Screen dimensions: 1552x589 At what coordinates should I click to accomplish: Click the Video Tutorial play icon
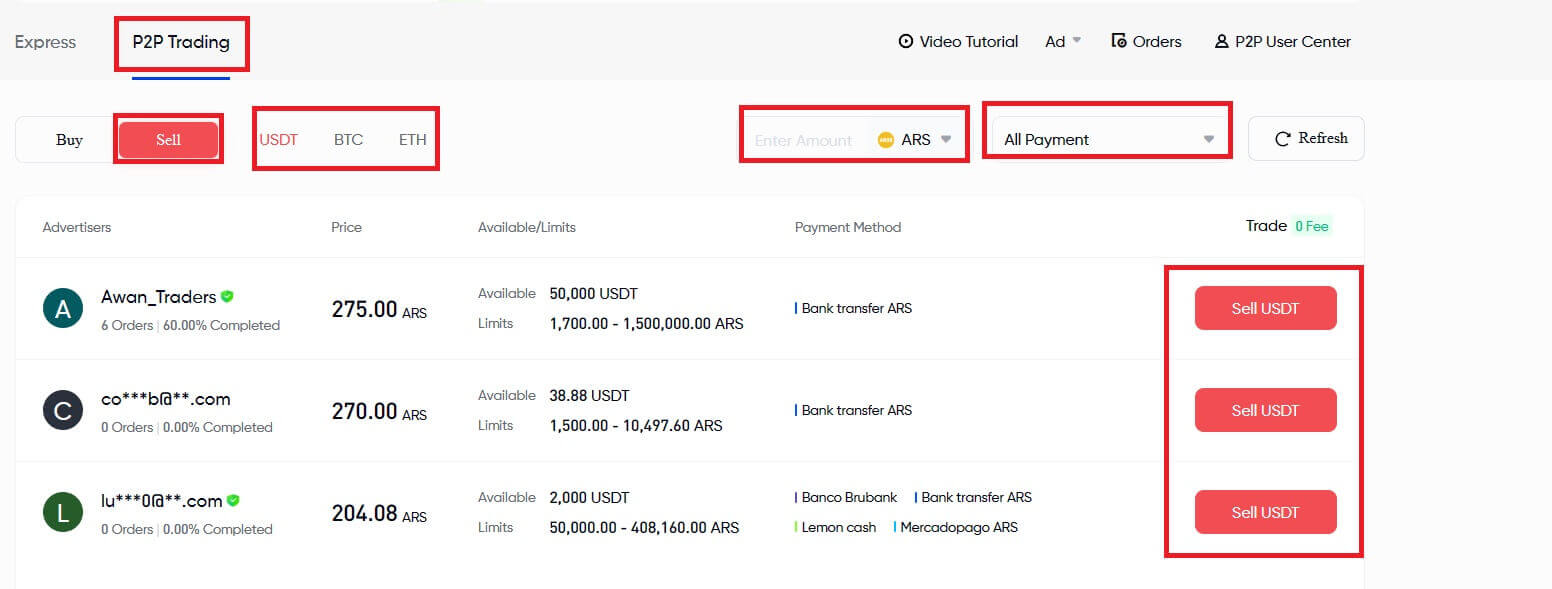click(x=904, y=41)
